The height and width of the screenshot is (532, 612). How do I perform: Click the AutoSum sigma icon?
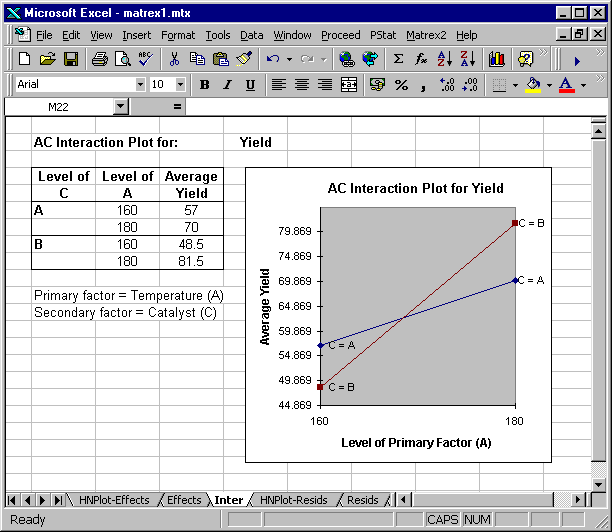point(398,59)
